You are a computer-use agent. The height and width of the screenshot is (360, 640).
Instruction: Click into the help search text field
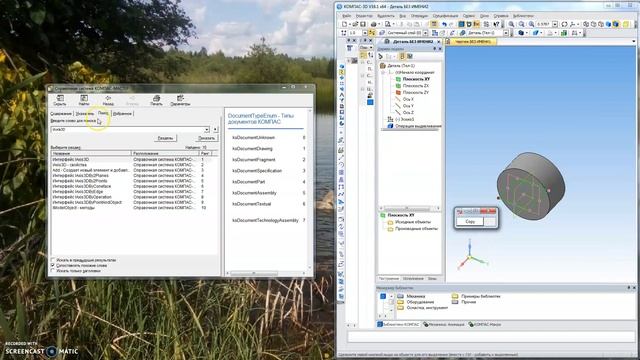(127, 129)
